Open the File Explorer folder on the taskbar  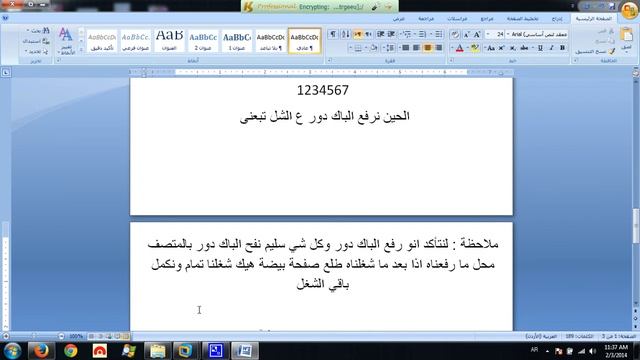point(157,351)
